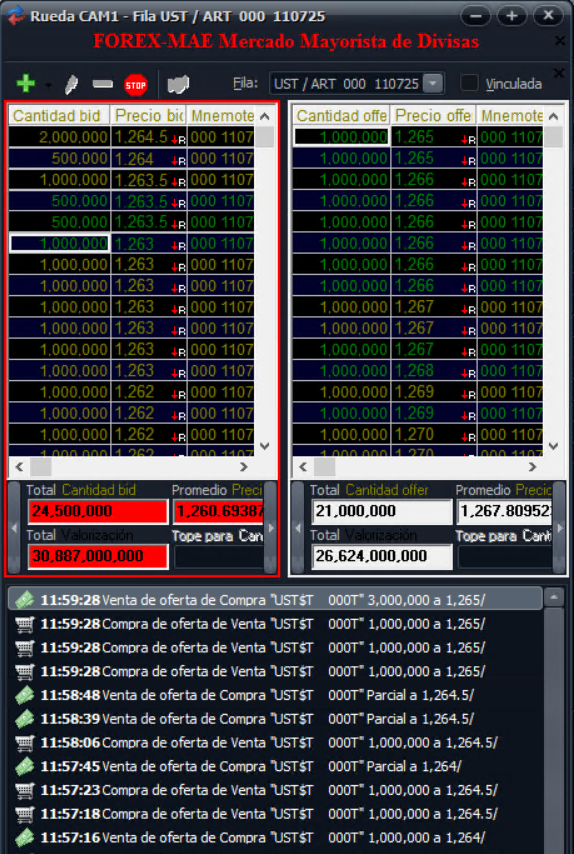Click the app logo icon in the title bar
This screenshot has width=574, height=854.
tap(16, 15)
